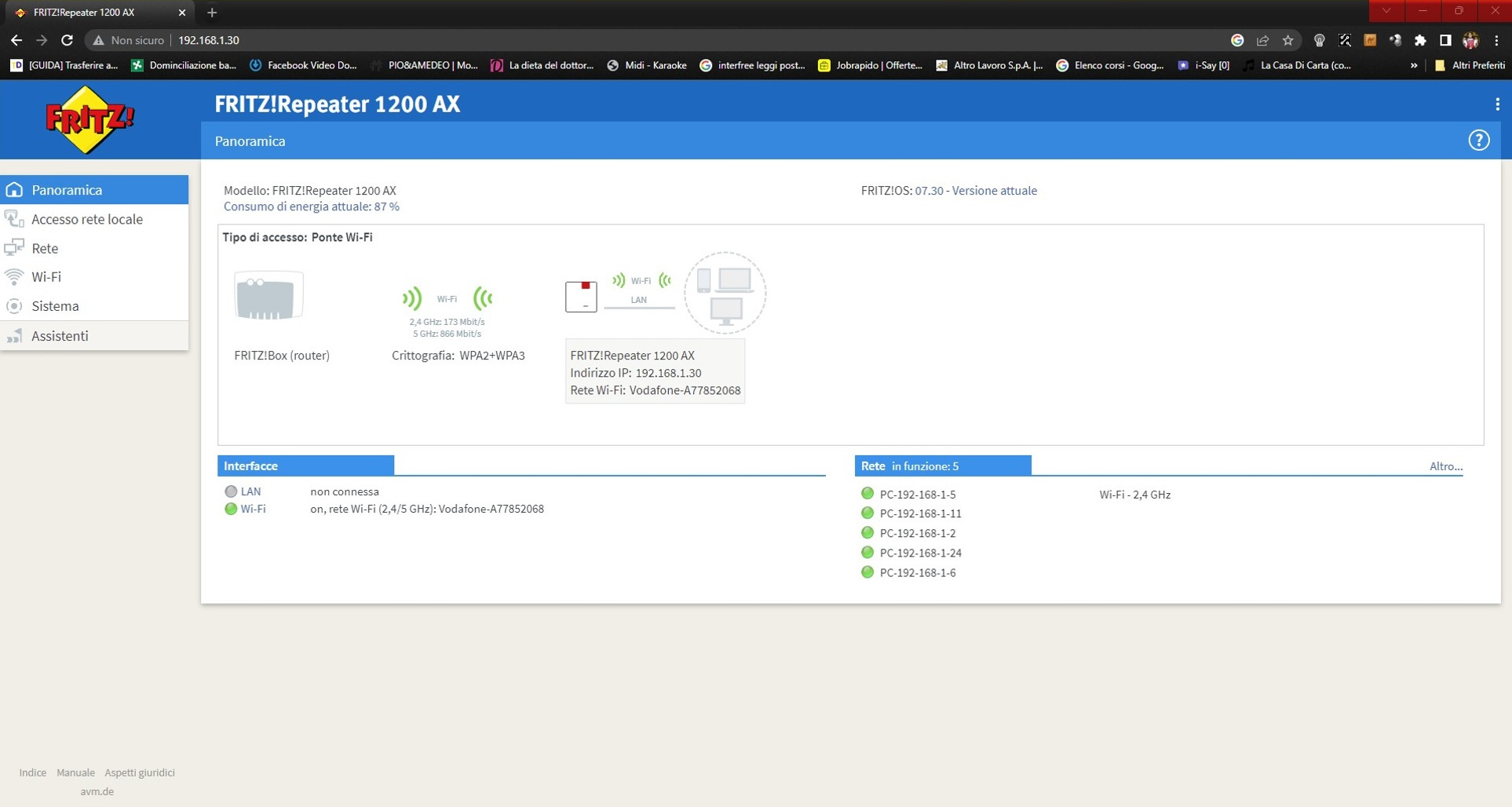Click the FRITZ! logo
The width and height of the screenshot is (1512, 807).
90,120
